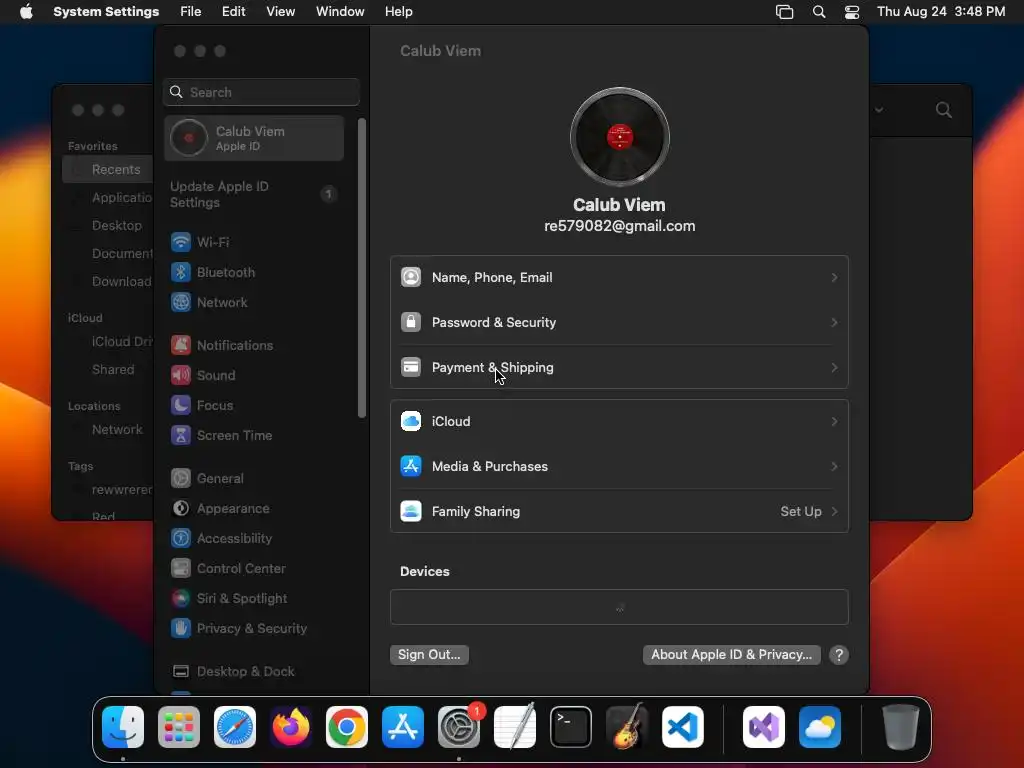Click System Settings Dock icon
The image size is (1024, 768).
coord(459,727)
